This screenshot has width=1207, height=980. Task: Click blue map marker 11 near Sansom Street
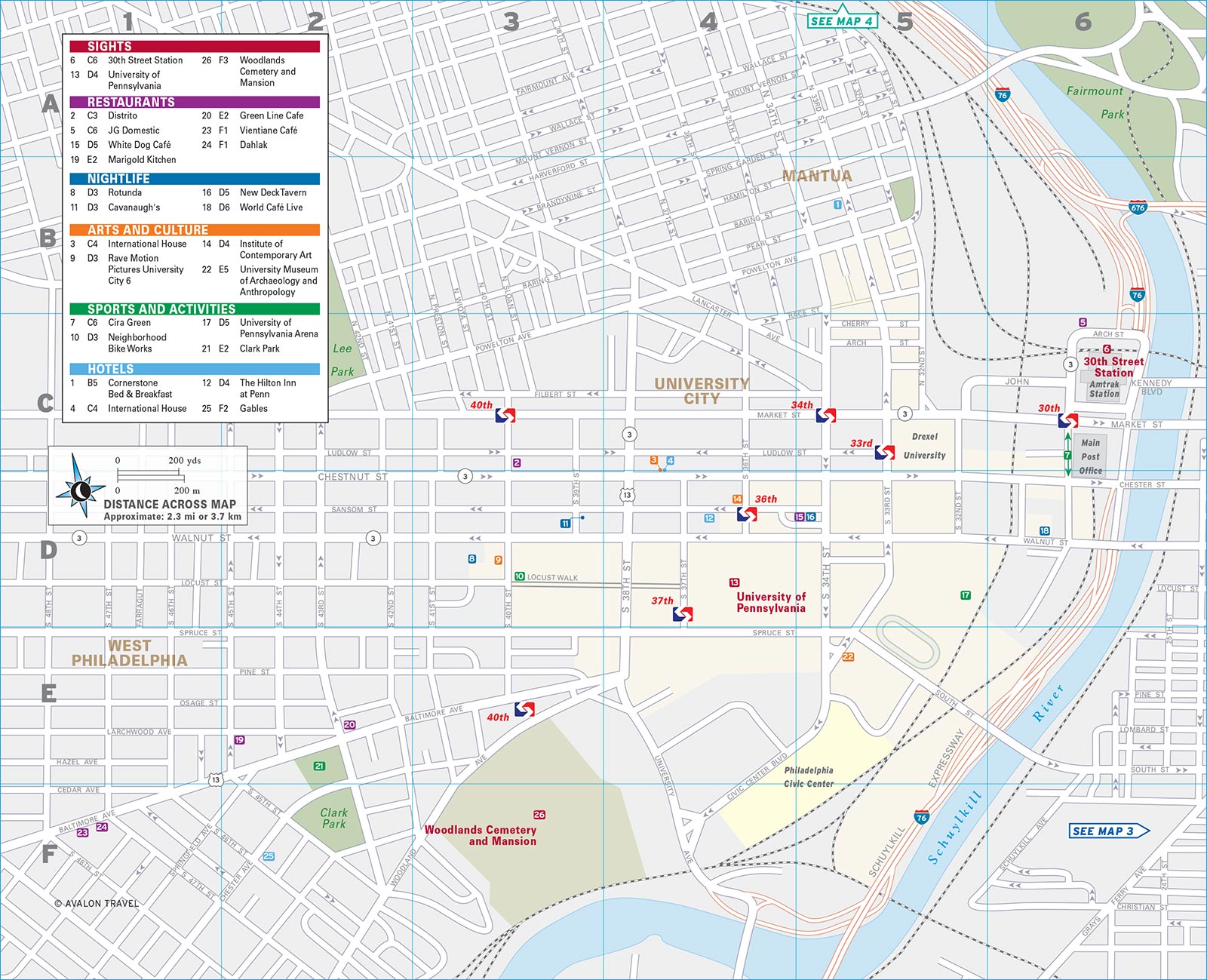tap(565, 524)
